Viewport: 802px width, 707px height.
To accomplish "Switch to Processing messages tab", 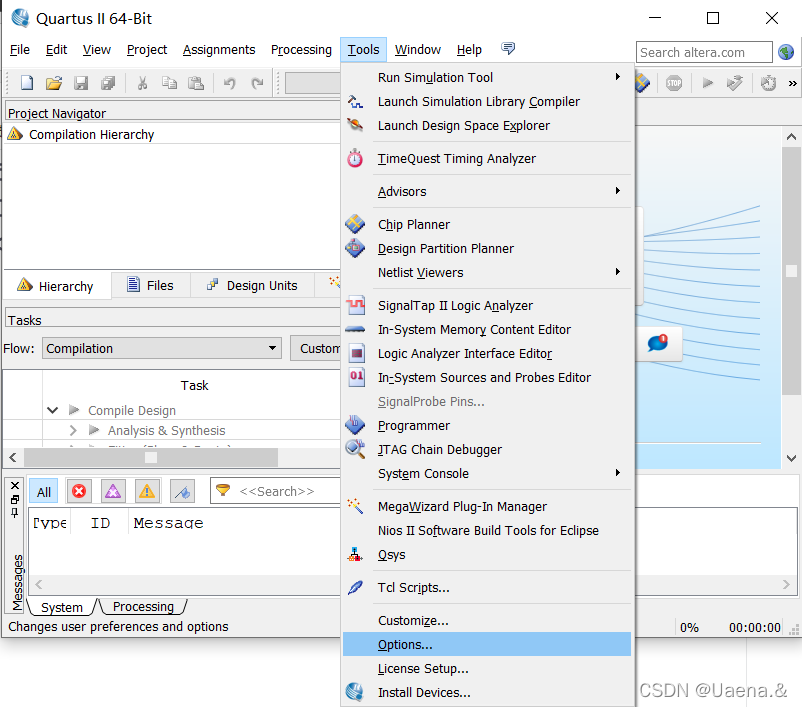I will pyautogui.click(x=143, y=607).
